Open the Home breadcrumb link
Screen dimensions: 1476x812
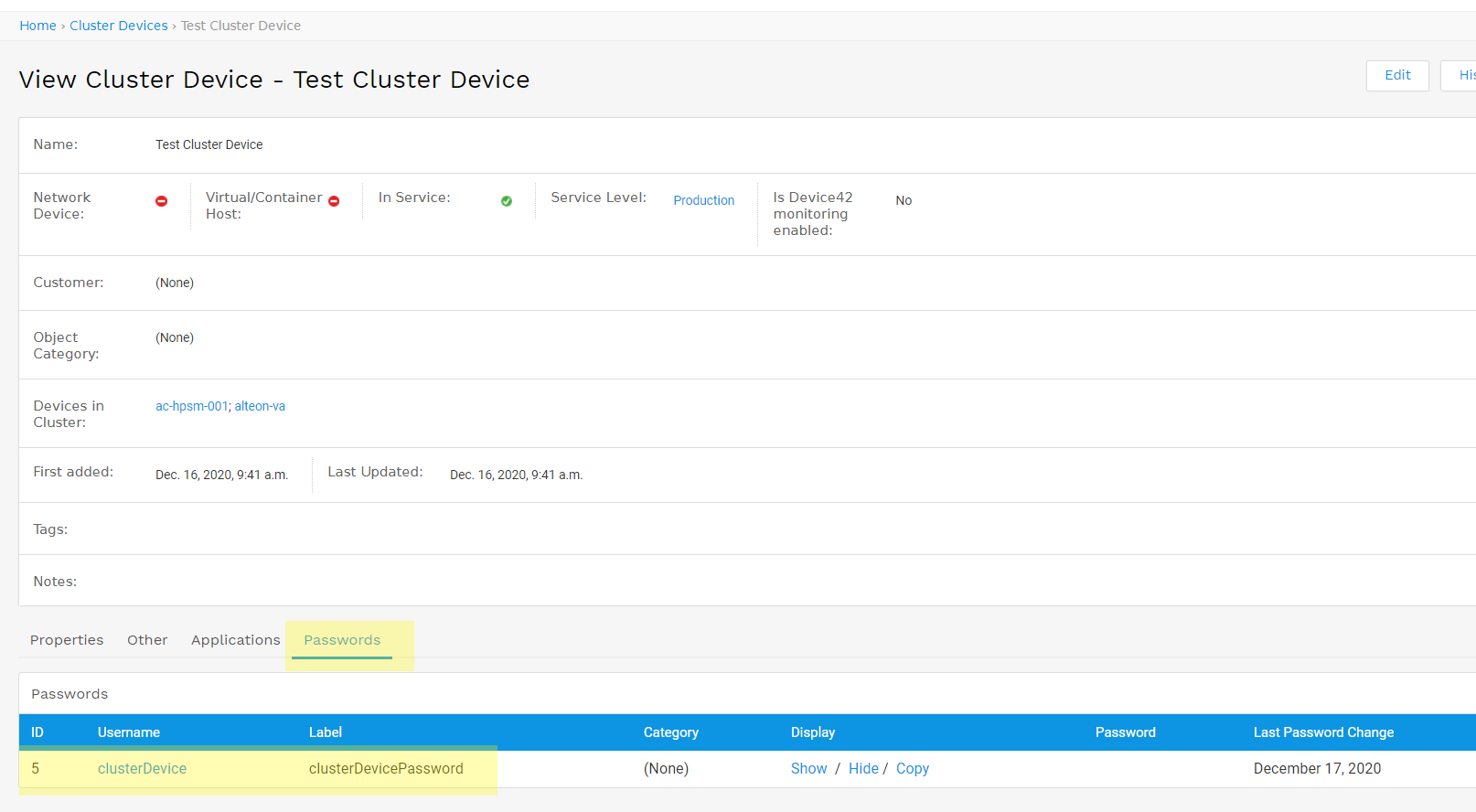tap(37, 26)
